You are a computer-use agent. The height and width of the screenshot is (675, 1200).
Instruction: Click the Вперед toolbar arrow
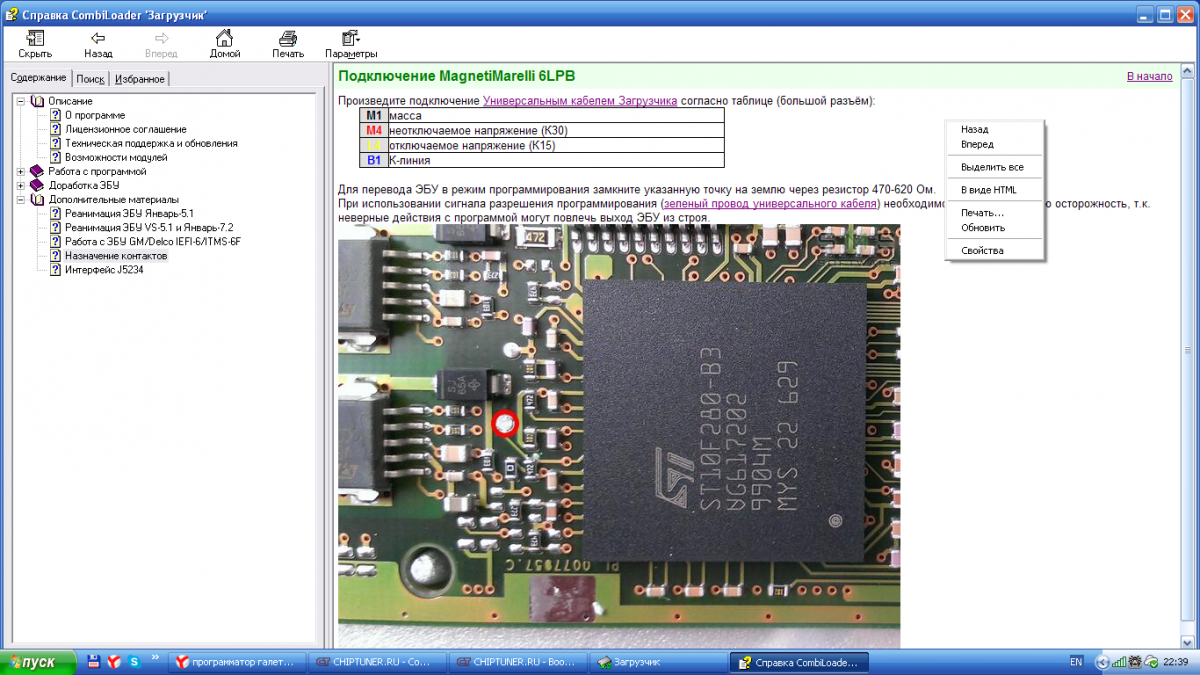tap(161, 44)
